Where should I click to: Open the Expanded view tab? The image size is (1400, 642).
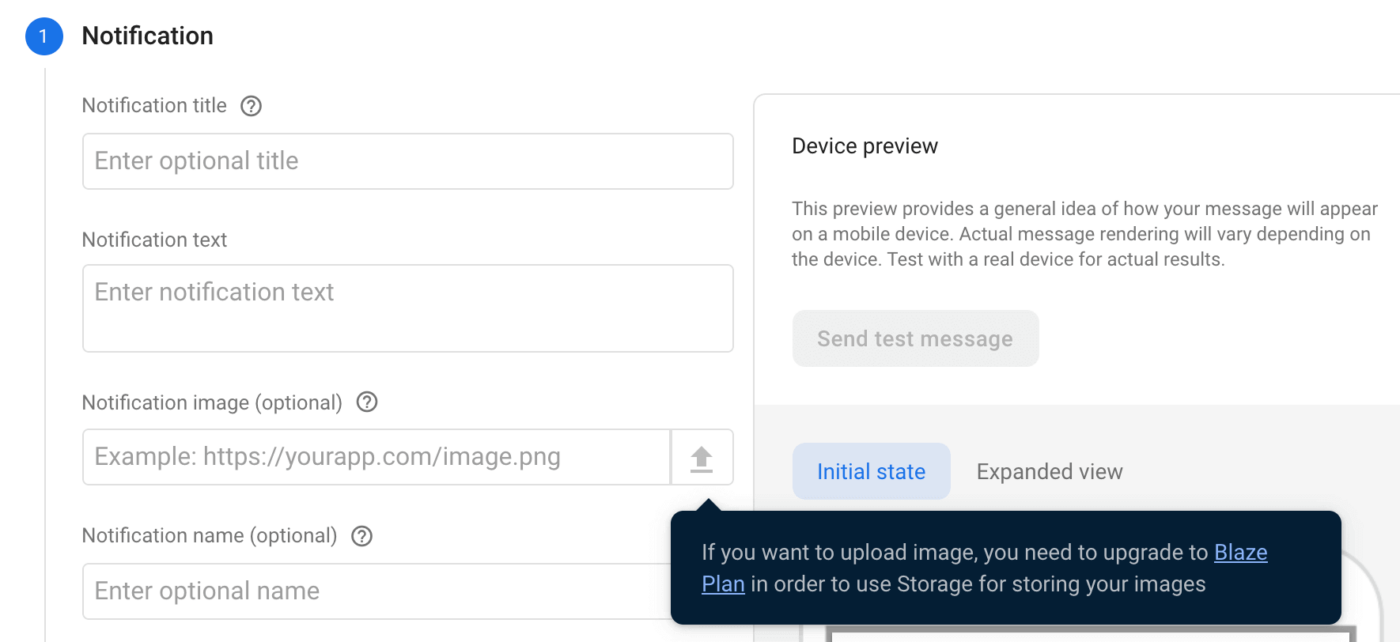point(1049,472)
